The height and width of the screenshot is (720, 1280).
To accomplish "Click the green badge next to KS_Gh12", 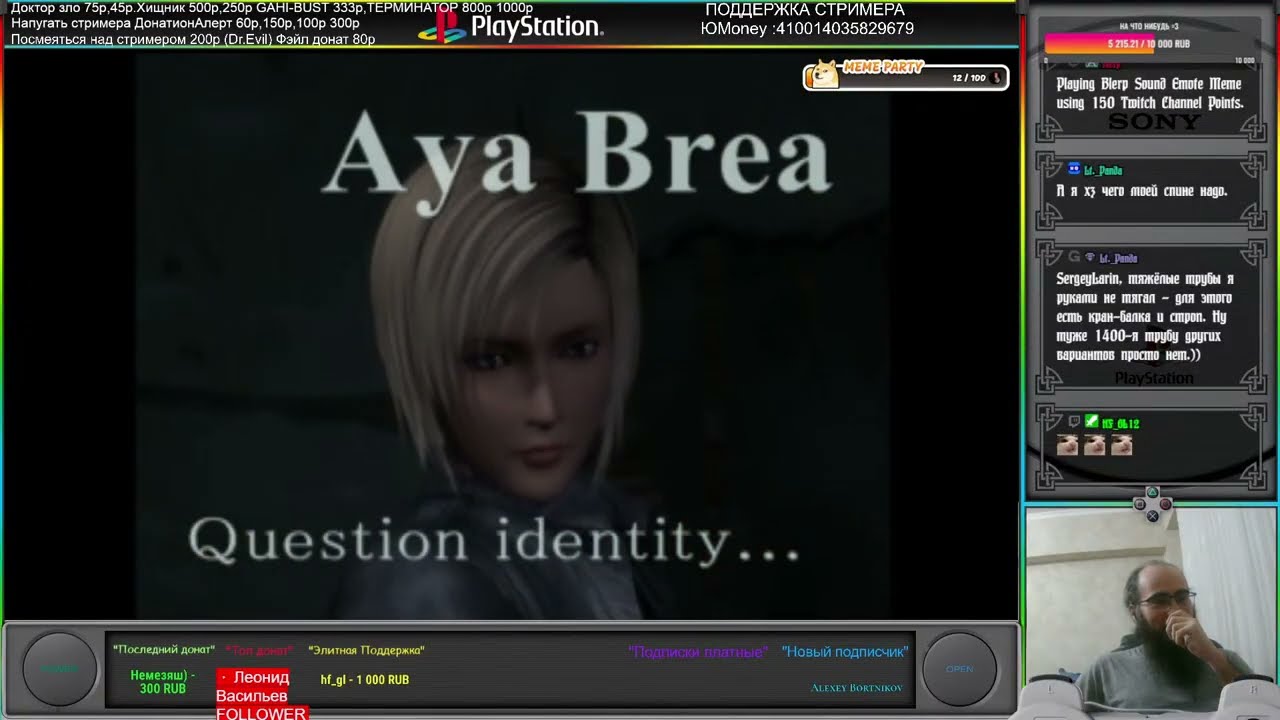I will click(1092, 422).
